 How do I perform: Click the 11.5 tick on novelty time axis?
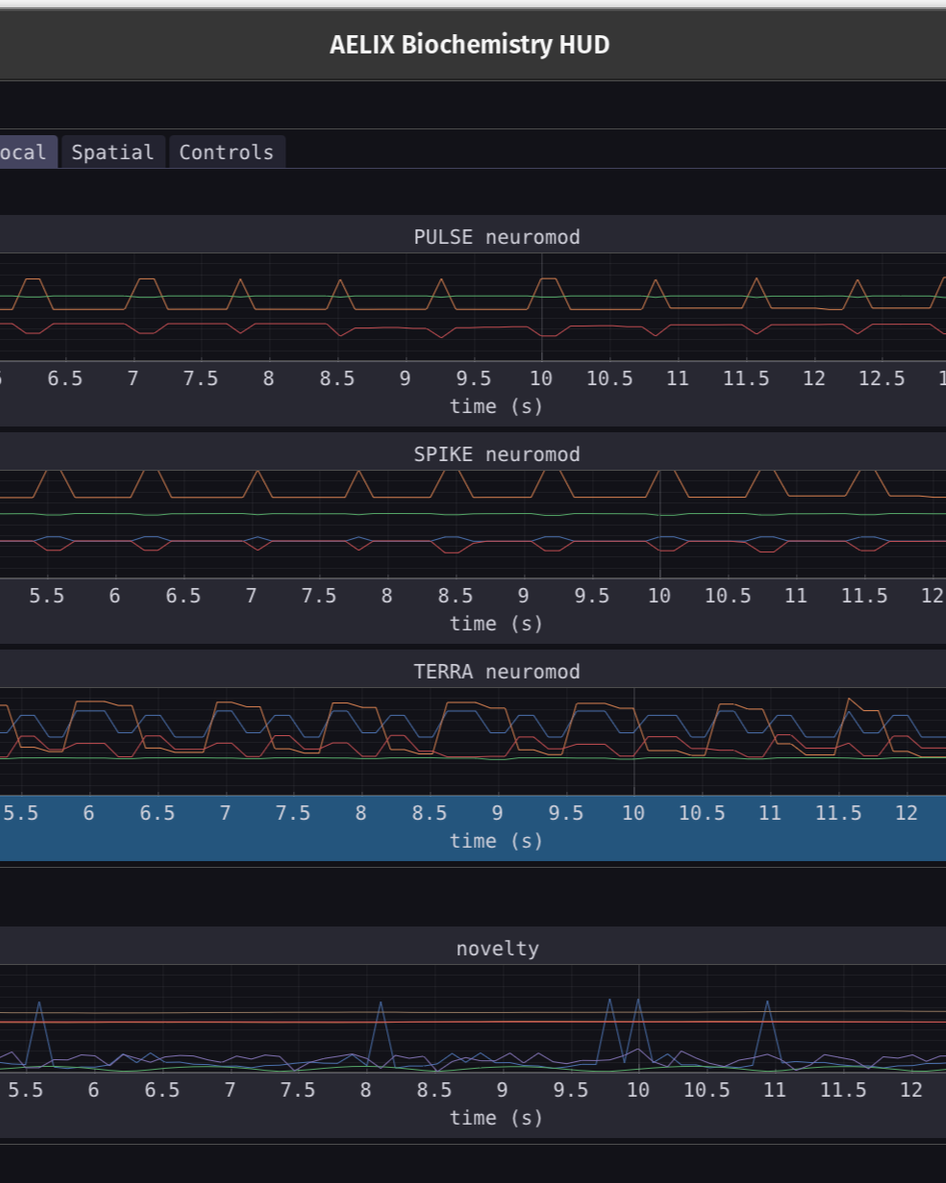pos(843,1090)
